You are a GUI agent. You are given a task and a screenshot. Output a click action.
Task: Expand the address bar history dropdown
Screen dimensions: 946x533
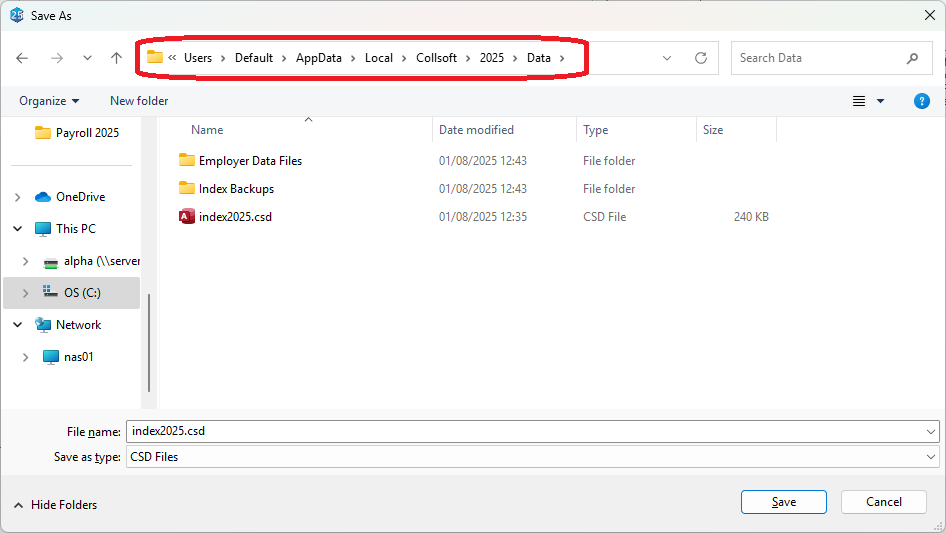point(667,58)
